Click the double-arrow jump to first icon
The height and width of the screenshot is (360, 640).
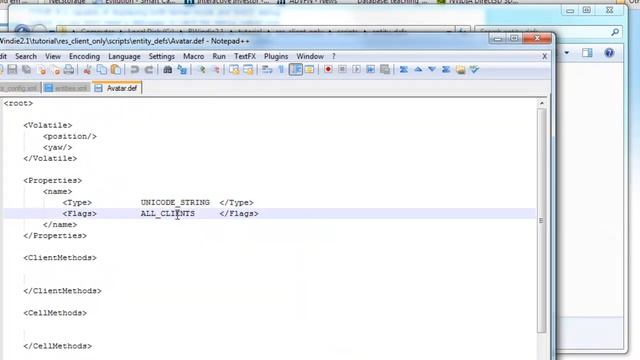tap(404, 69)
